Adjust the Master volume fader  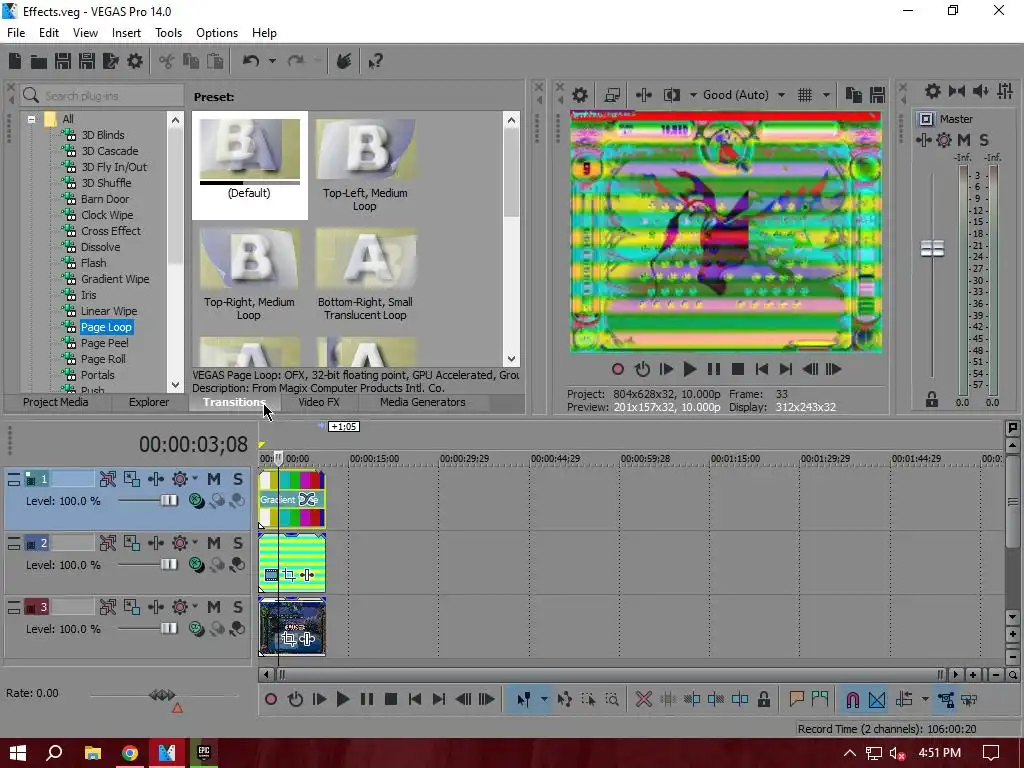[932, 248]
